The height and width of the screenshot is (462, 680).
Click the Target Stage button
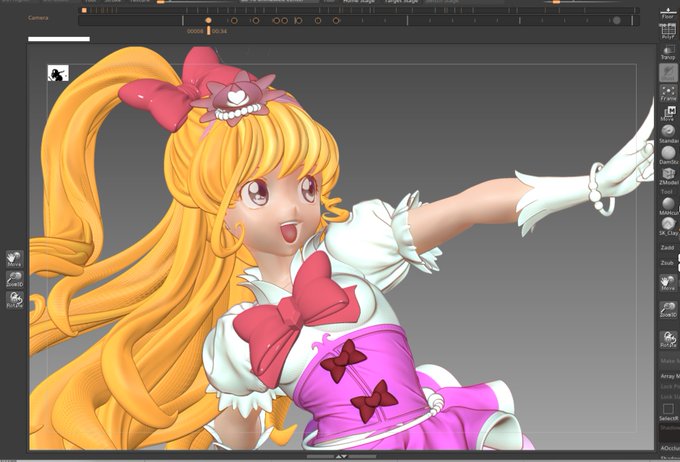pyautogui.click(x=401, y=2)
